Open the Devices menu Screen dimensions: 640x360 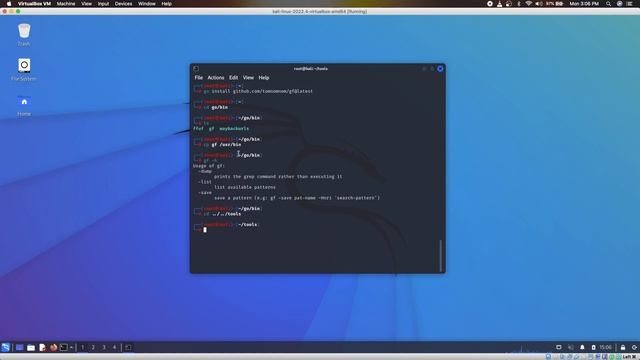123,4
